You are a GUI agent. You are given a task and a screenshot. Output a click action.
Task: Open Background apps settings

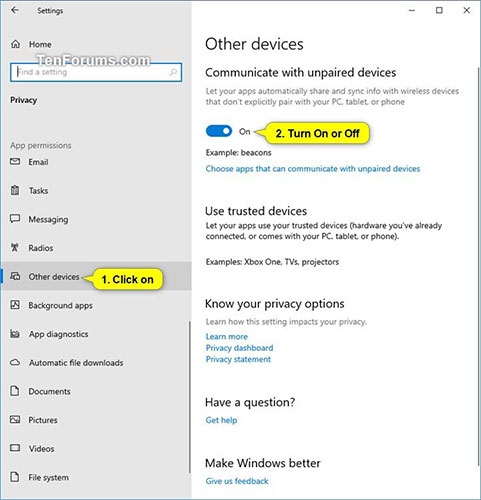60,305
